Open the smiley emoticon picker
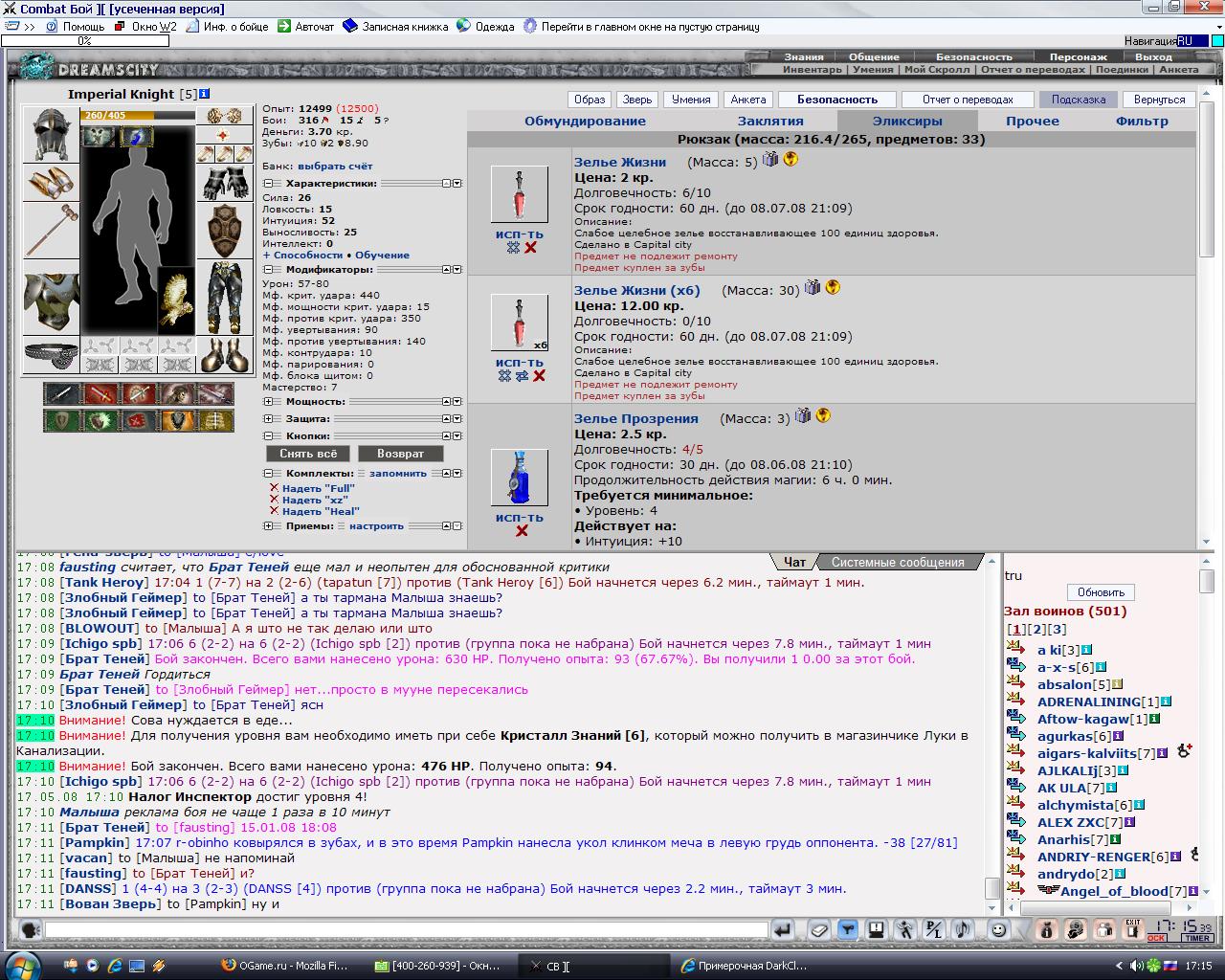Image resolution: width=1225 pixels, height=980 pixels. (x=998, y=929)
